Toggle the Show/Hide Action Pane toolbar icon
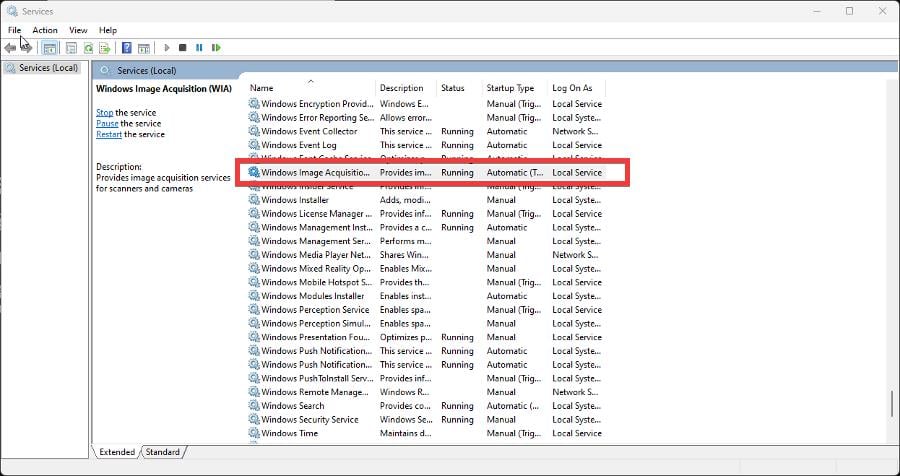Screen dimensions: 900x476 (x=144, y=48)
